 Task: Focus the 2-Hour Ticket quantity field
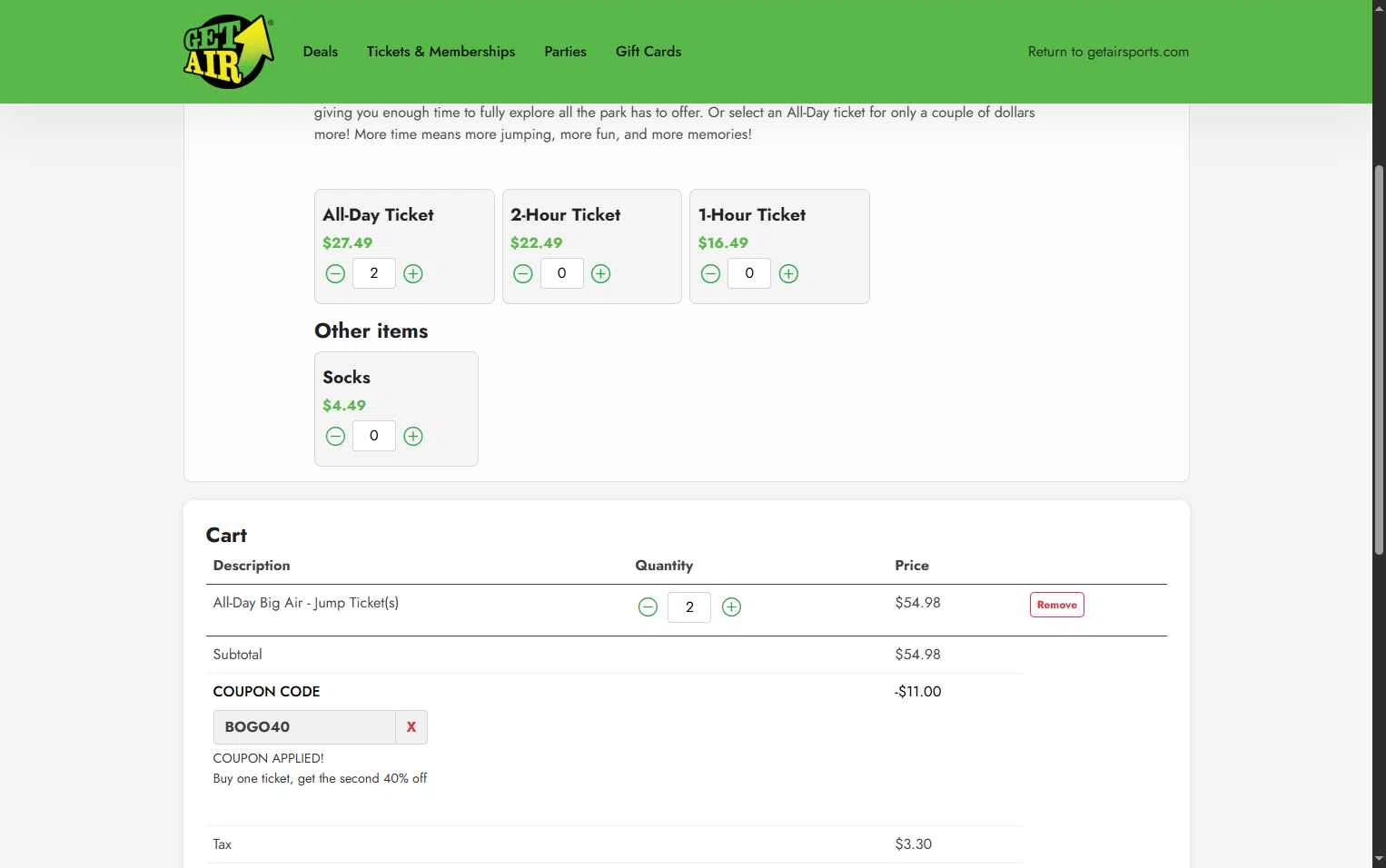[x=562, y=273]
